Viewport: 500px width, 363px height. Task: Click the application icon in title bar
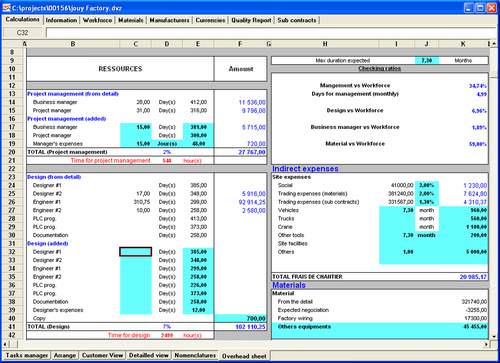[6, 7]
